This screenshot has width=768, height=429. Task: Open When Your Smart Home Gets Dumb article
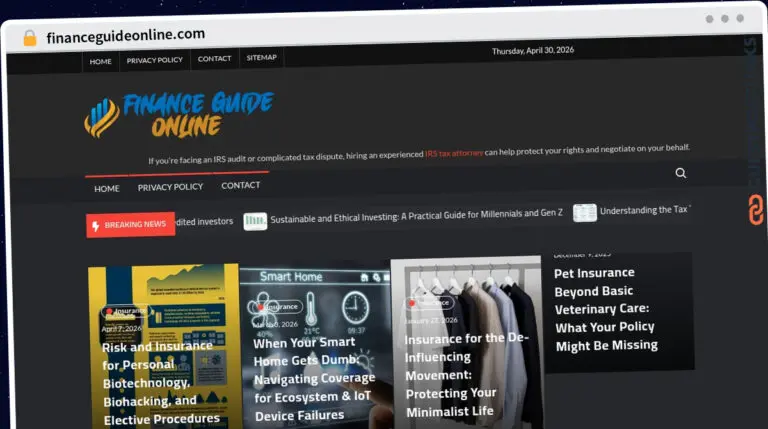(314, 379)
